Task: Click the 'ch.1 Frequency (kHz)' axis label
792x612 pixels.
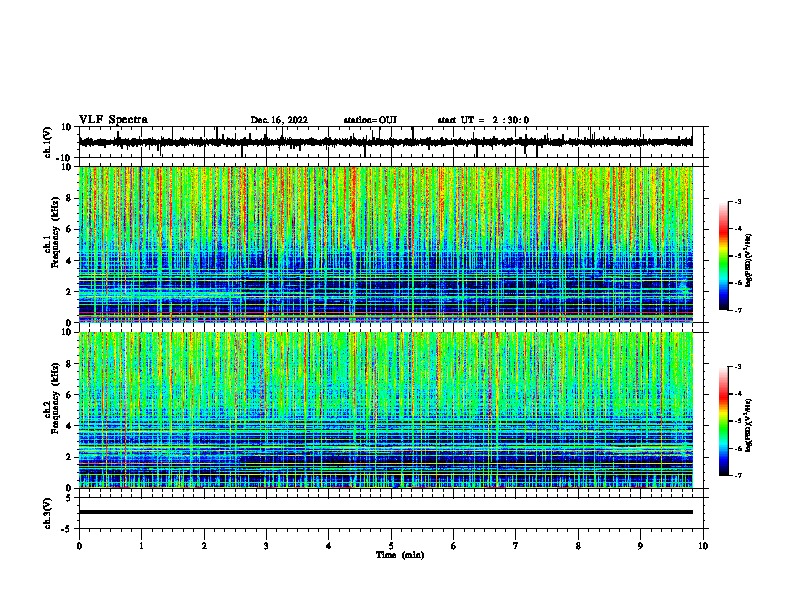Action: [x=52, y=232]
